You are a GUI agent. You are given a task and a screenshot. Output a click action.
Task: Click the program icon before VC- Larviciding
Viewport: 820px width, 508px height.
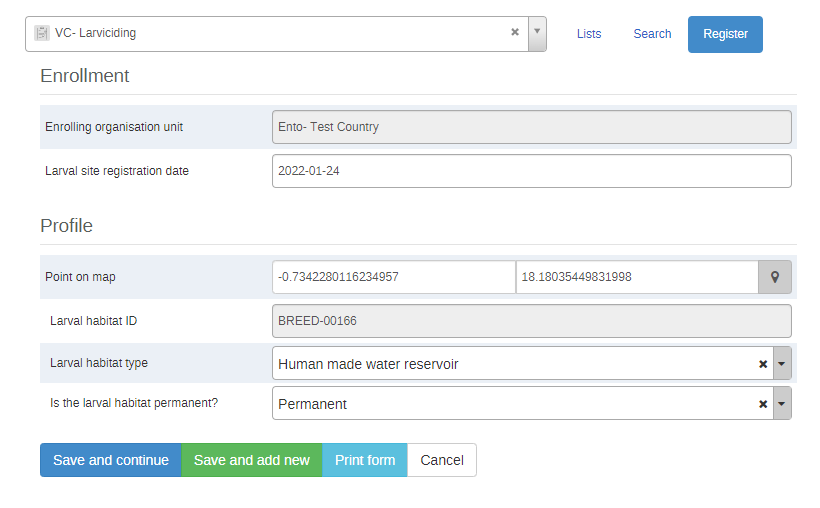click(42, 33)
